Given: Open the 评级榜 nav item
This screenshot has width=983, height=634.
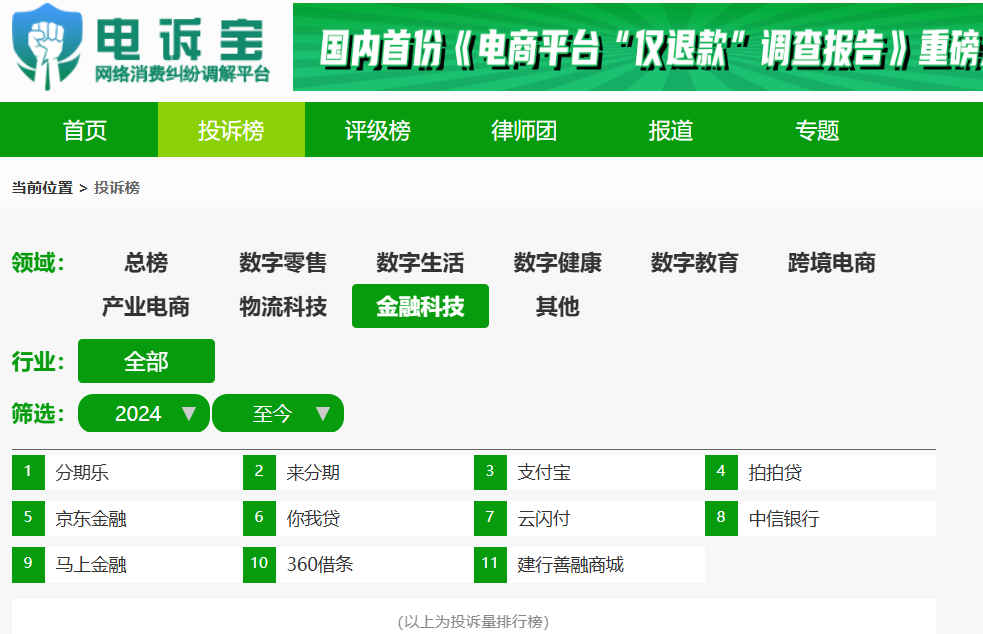Looking at the screenshot, I should tap(377, 130).
